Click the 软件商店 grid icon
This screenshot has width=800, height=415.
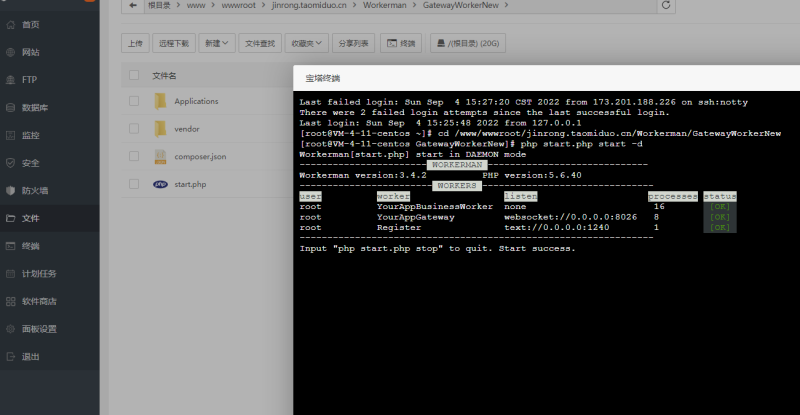(11, 301)
